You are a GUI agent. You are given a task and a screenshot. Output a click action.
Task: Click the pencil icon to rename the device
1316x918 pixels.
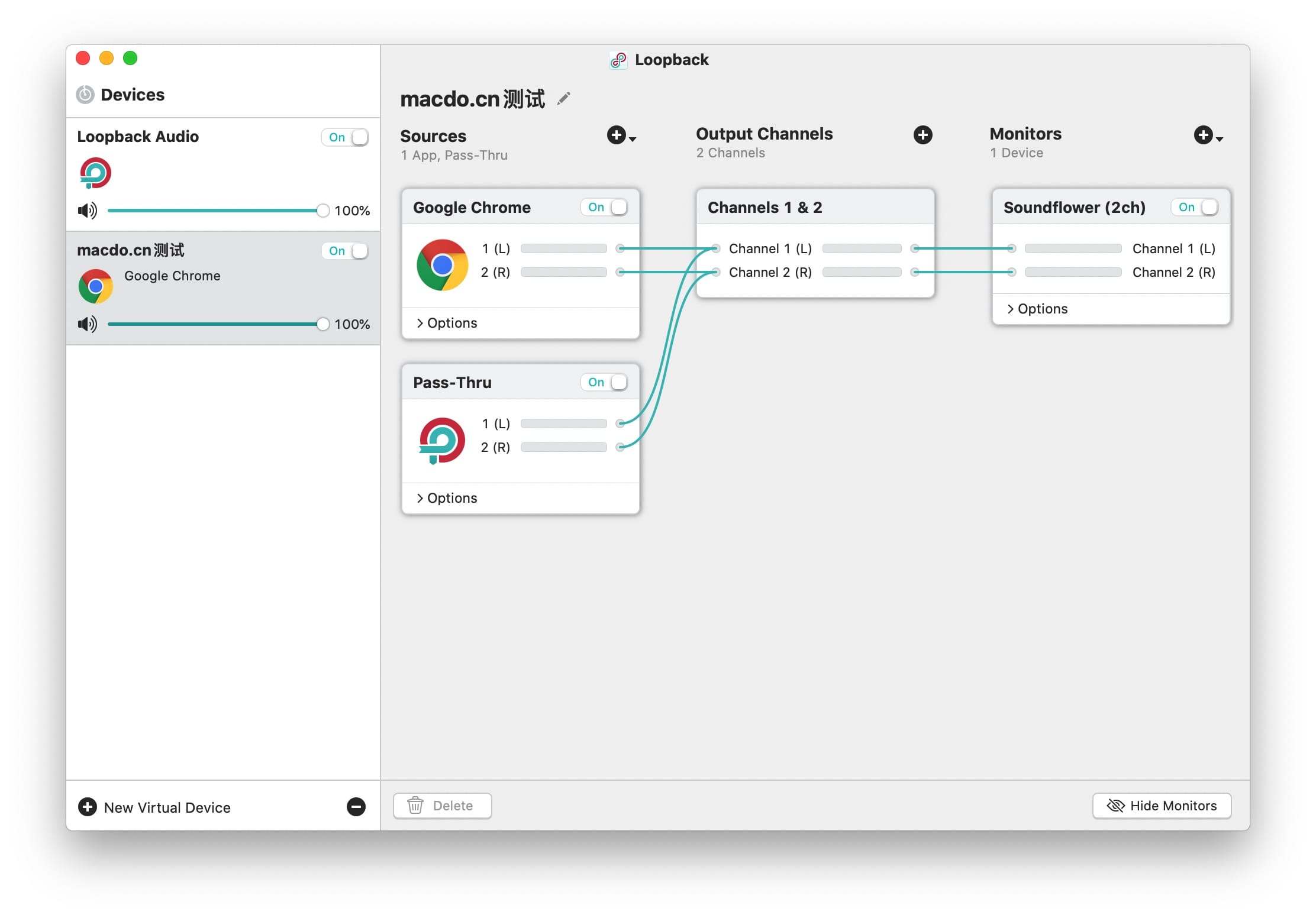(564, 98)
